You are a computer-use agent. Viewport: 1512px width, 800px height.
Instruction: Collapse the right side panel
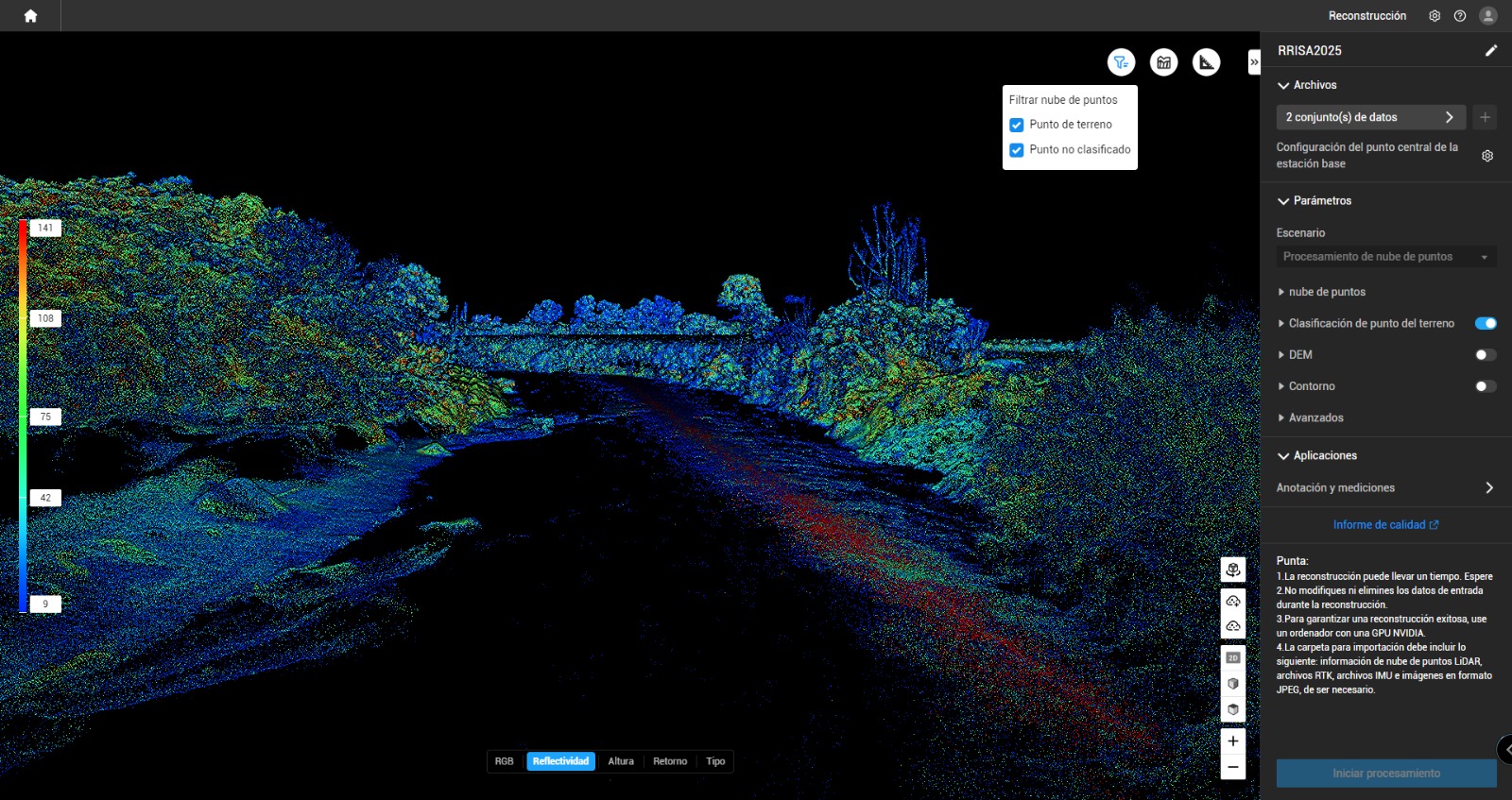tap(1254, 62)
